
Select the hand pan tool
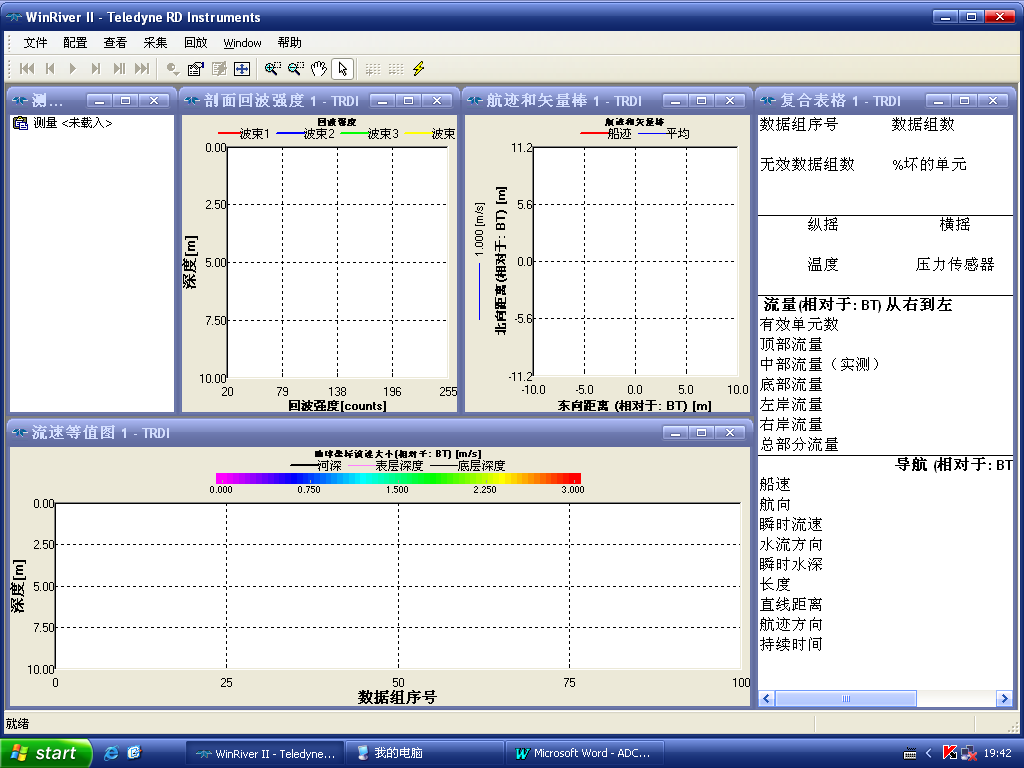[x=318, y=68]
